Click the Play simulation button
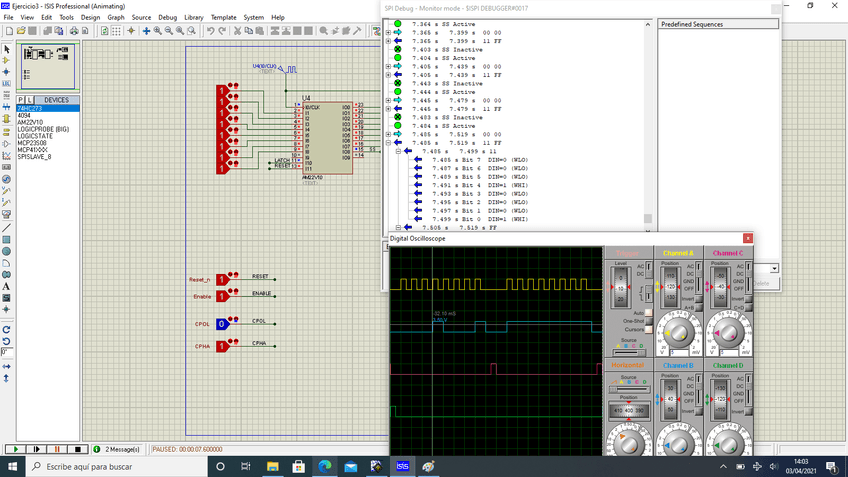Image resolution: width=848 pixels, height=477 pixels. tap(14, 450)
